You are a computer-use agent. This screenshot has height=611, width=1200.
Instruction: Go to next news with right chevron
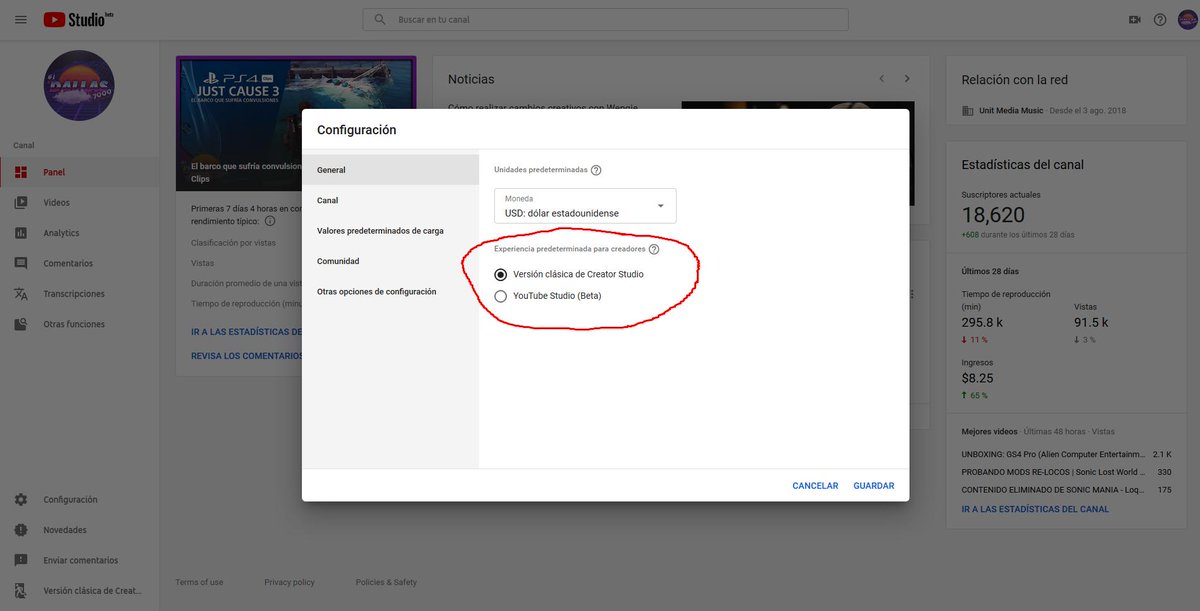click(x=907, y=78)
